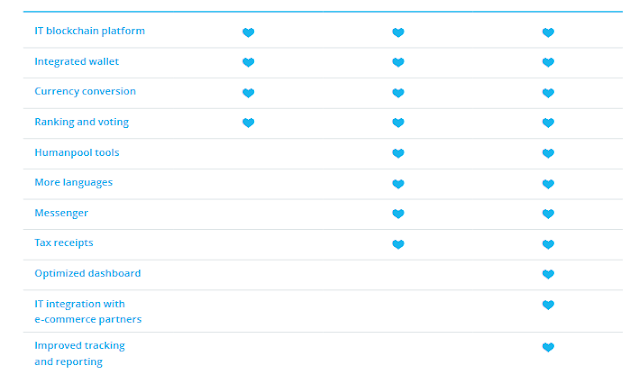Click the last-column heart for Tax receipts
This screenshot has width=640, height=375.
click(x=548, y=244)
